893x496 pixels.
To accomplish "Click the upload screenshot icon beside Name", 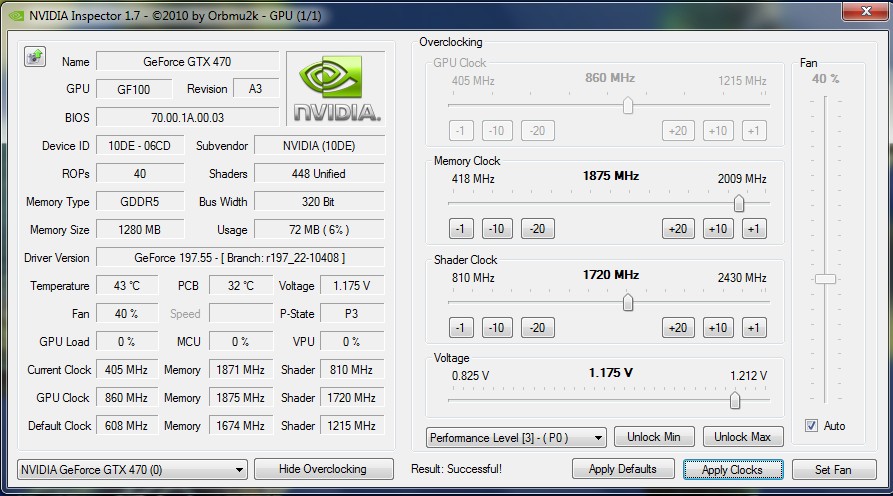I will tap(35, 57).
